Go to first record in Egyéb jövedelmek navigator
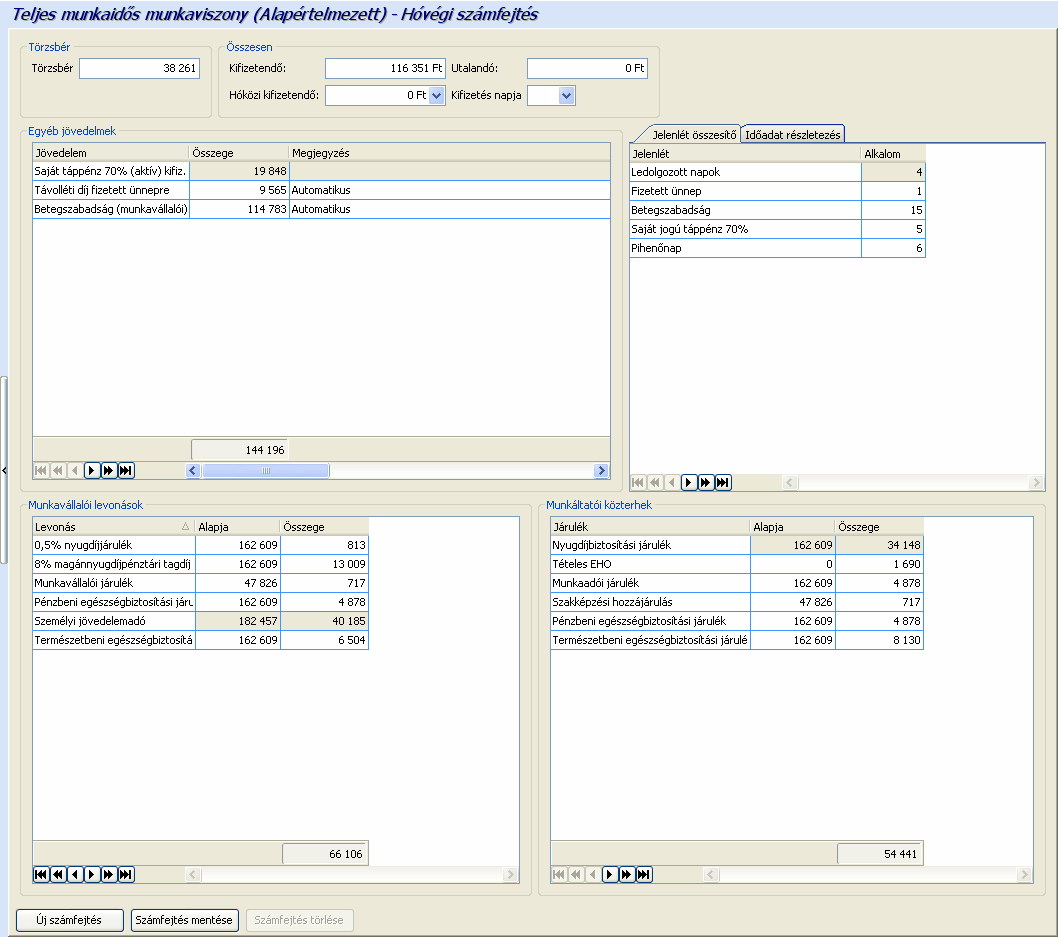This screenshot has height=937, width=1058. (x=40, y=470)
